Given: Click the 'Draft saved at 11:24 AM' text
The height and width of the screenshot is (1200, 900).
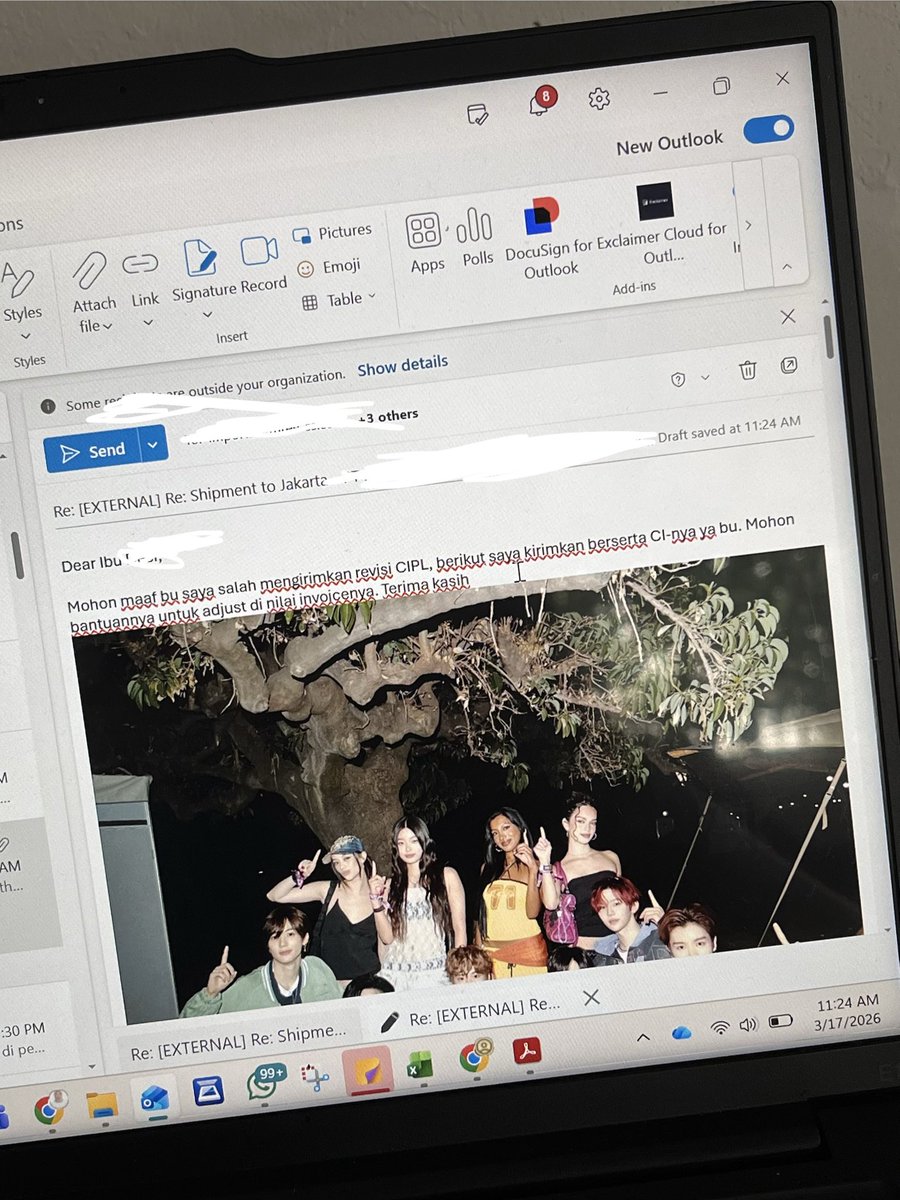Looking at the screenshot, I should tap(728, 430).
